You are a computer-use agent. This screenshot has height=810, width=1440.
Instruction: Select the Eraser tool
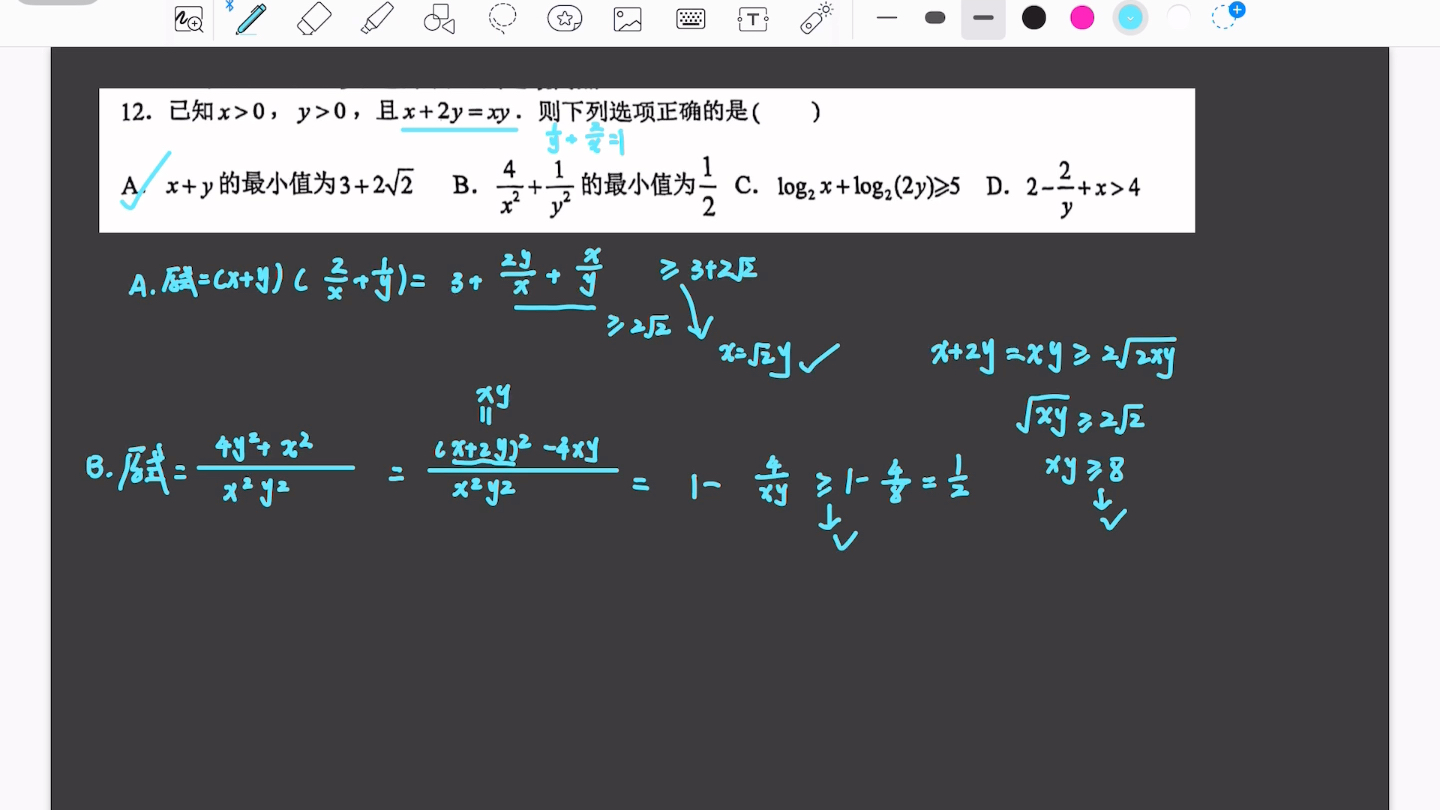[x=314, y=19]
